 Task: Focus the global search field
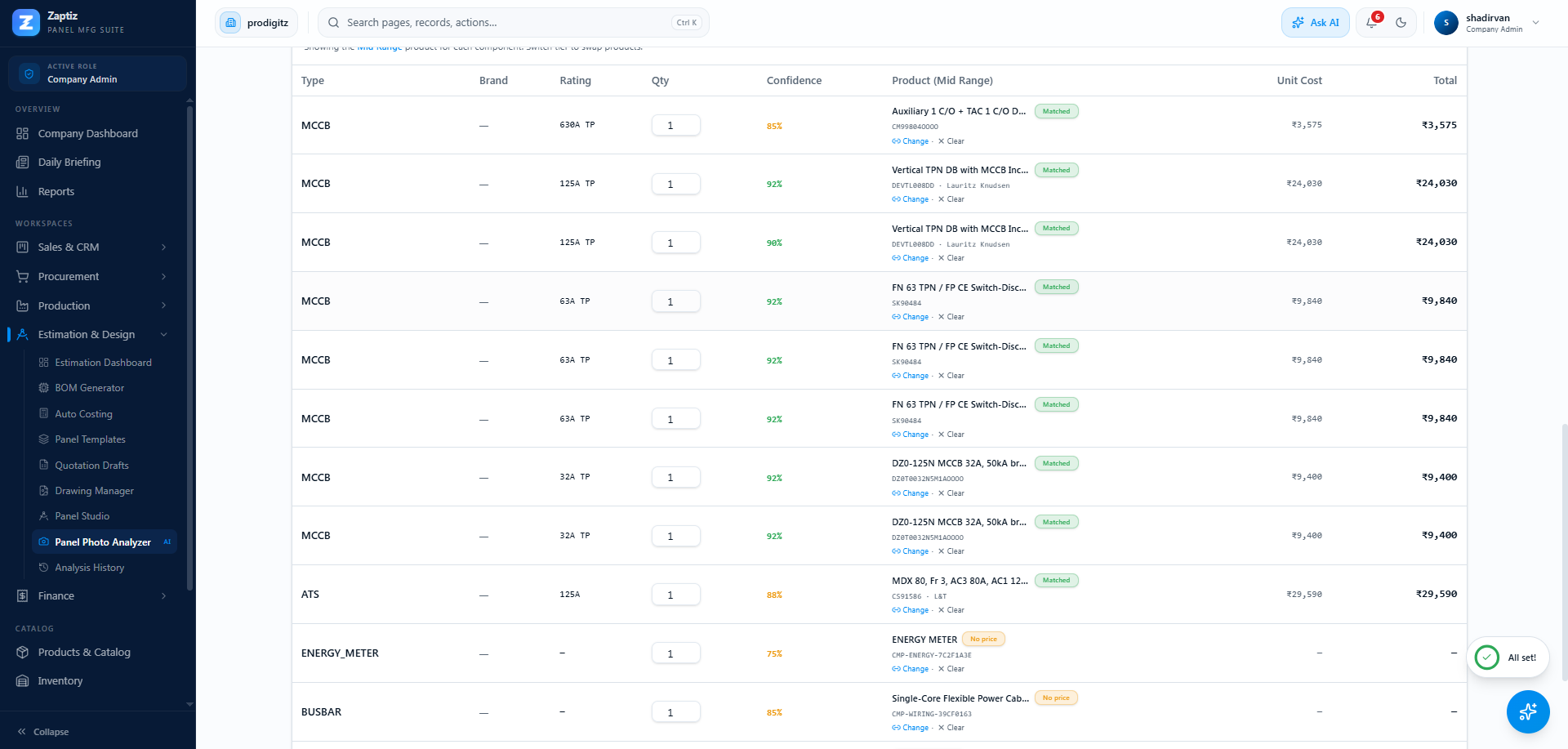click(513, 23)
